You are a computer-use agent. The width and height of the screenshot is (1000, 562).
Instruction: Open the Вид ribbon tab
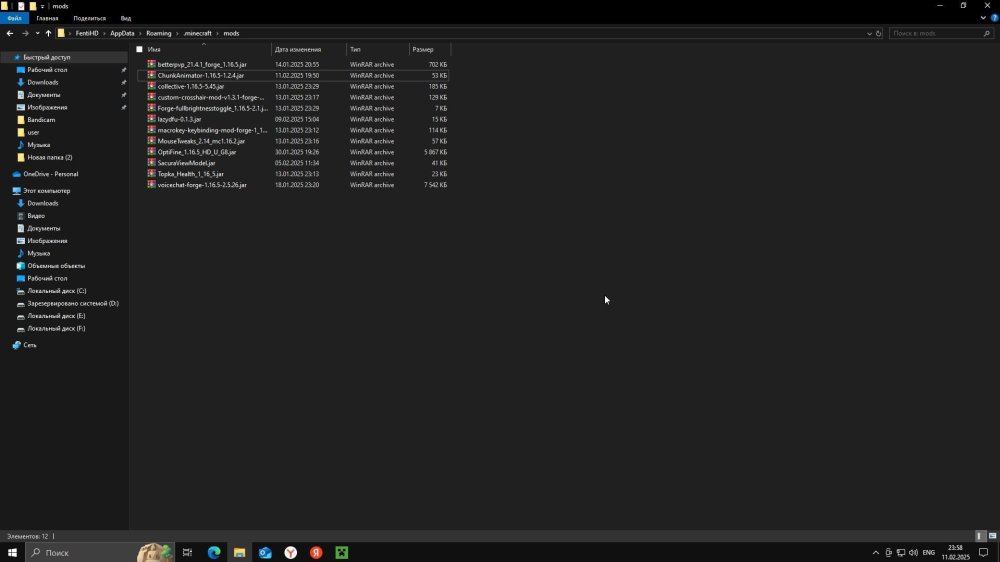(x=126, y=18)
